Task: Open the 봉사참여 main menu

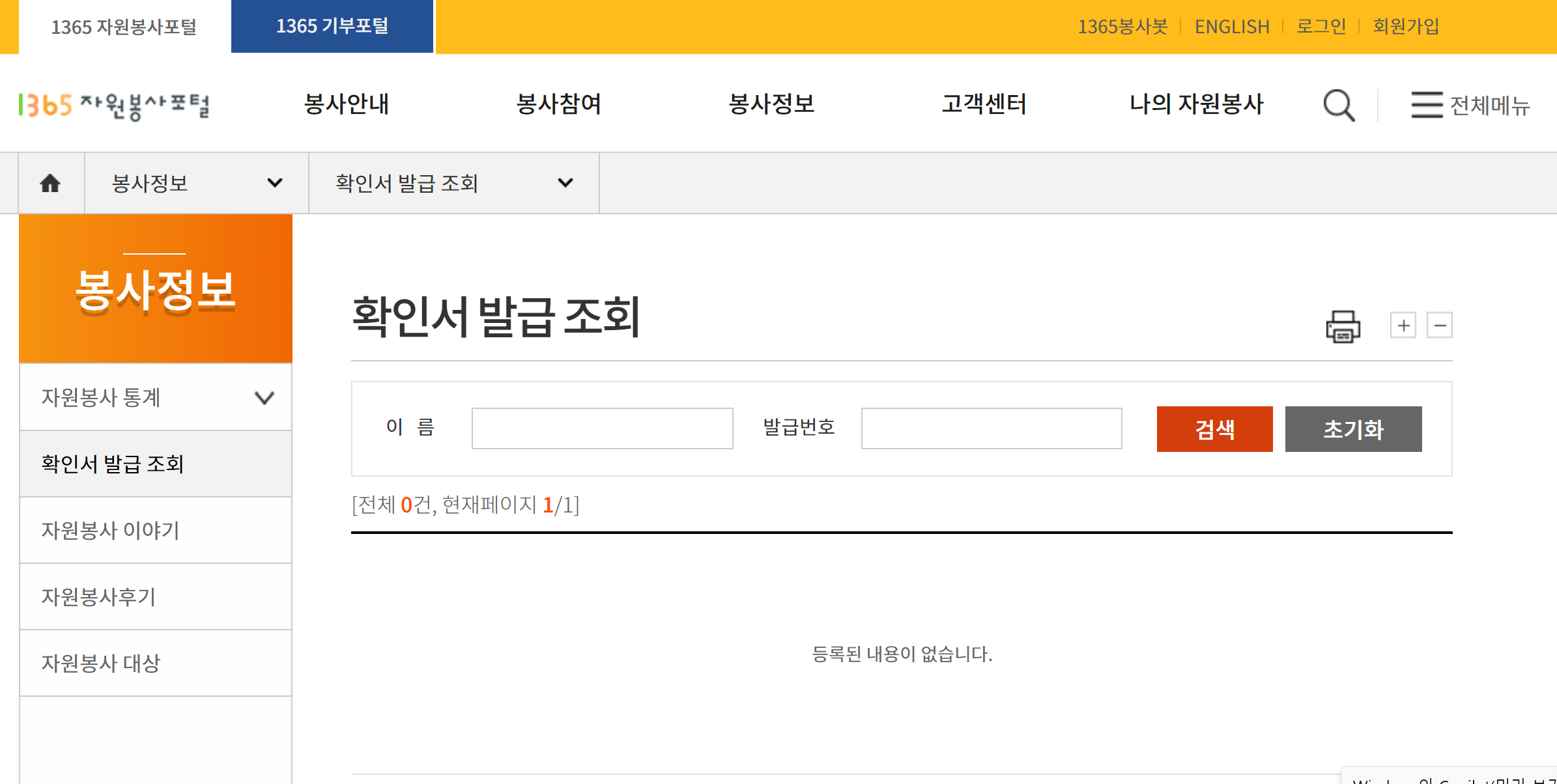Action: coord(559,104)
